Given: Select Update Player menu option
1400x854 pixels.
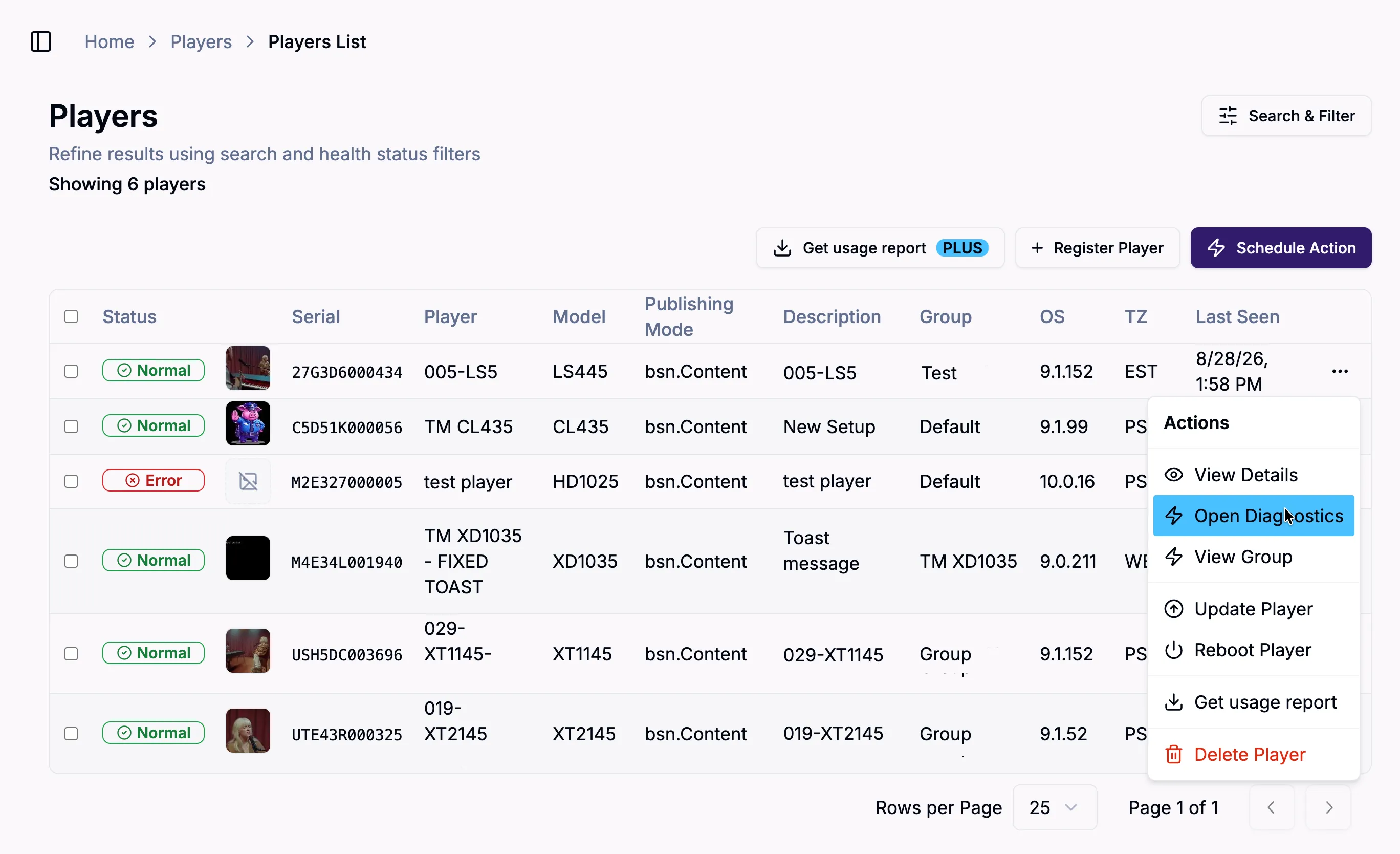Looking at the screenshot, I should click(1254, 609).
